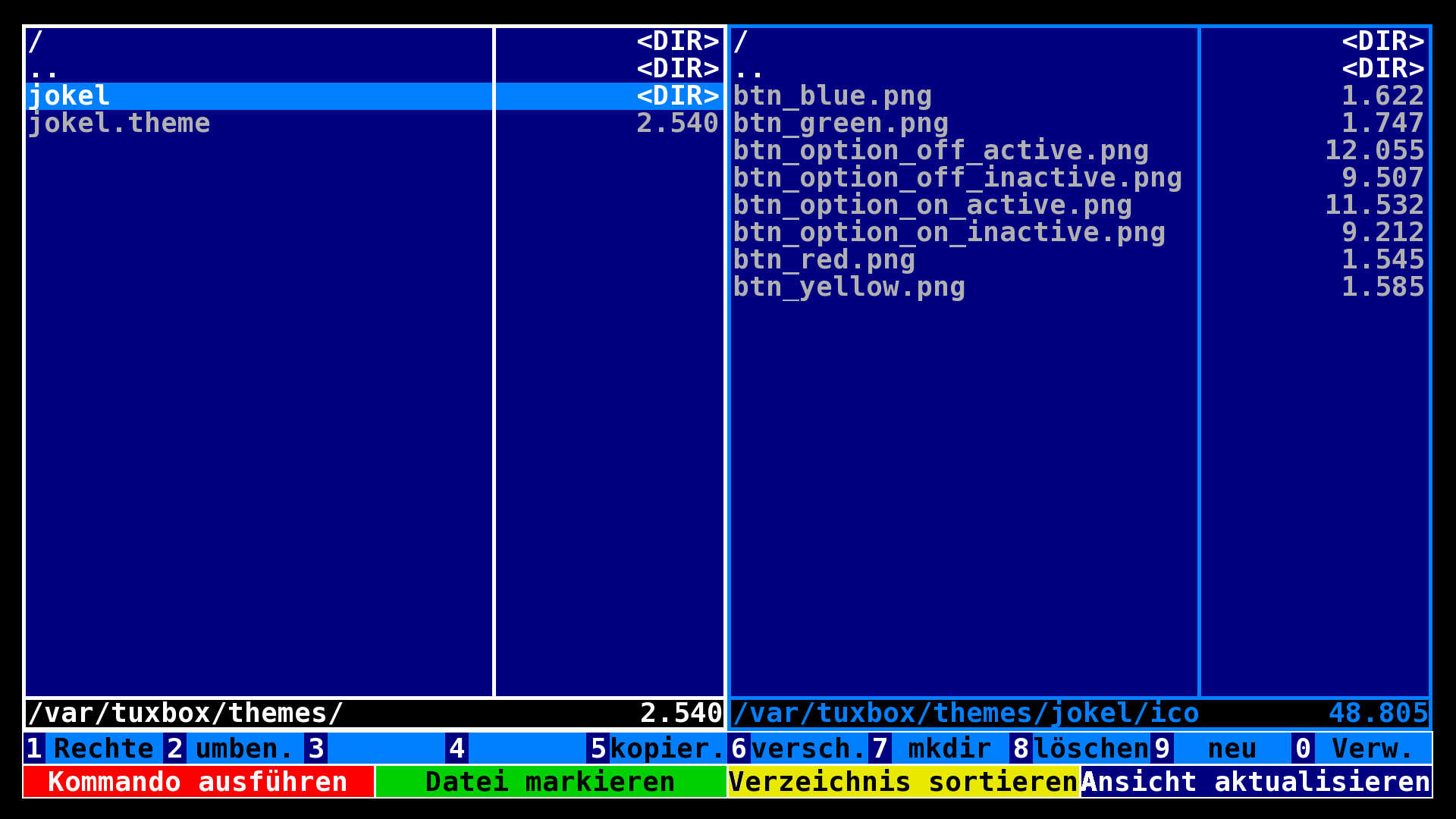Image resolution: width=1456 pixels, height=819 pixels.
Task: Select btn_blue.png file
Action: [x=832, y=96]
